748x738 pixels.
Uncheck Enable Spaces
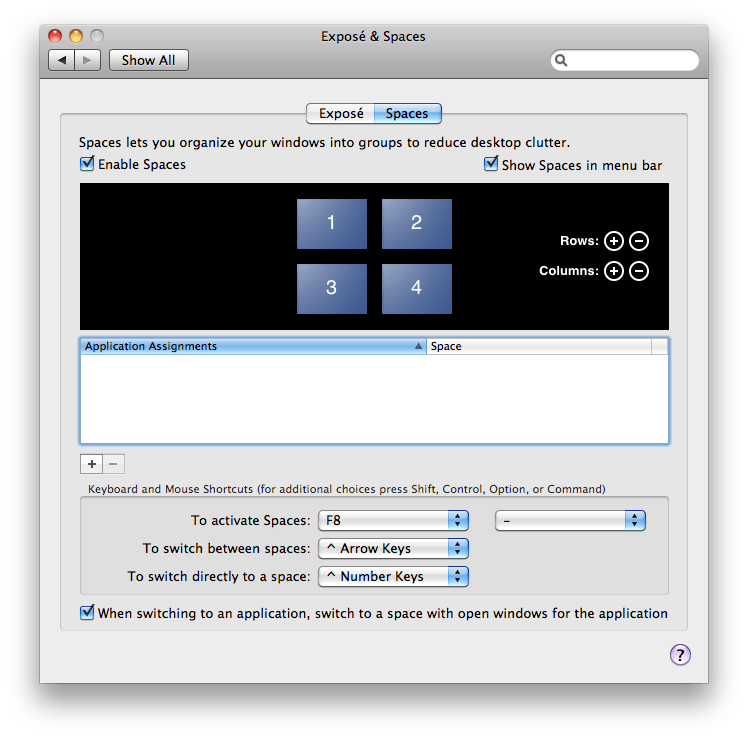tap(87, 164)
